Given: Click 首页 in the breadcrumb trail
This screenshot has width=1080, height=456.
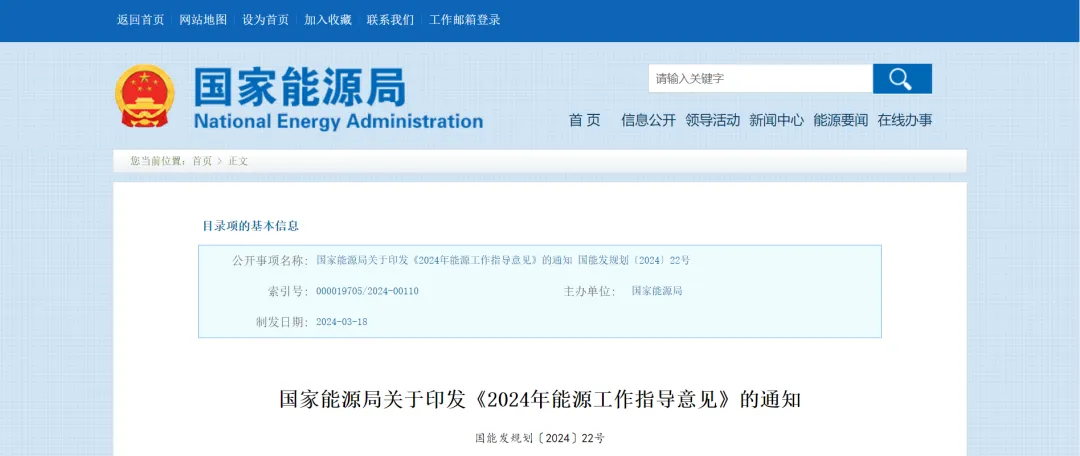Looking at the screenshot, I should 202,161.
